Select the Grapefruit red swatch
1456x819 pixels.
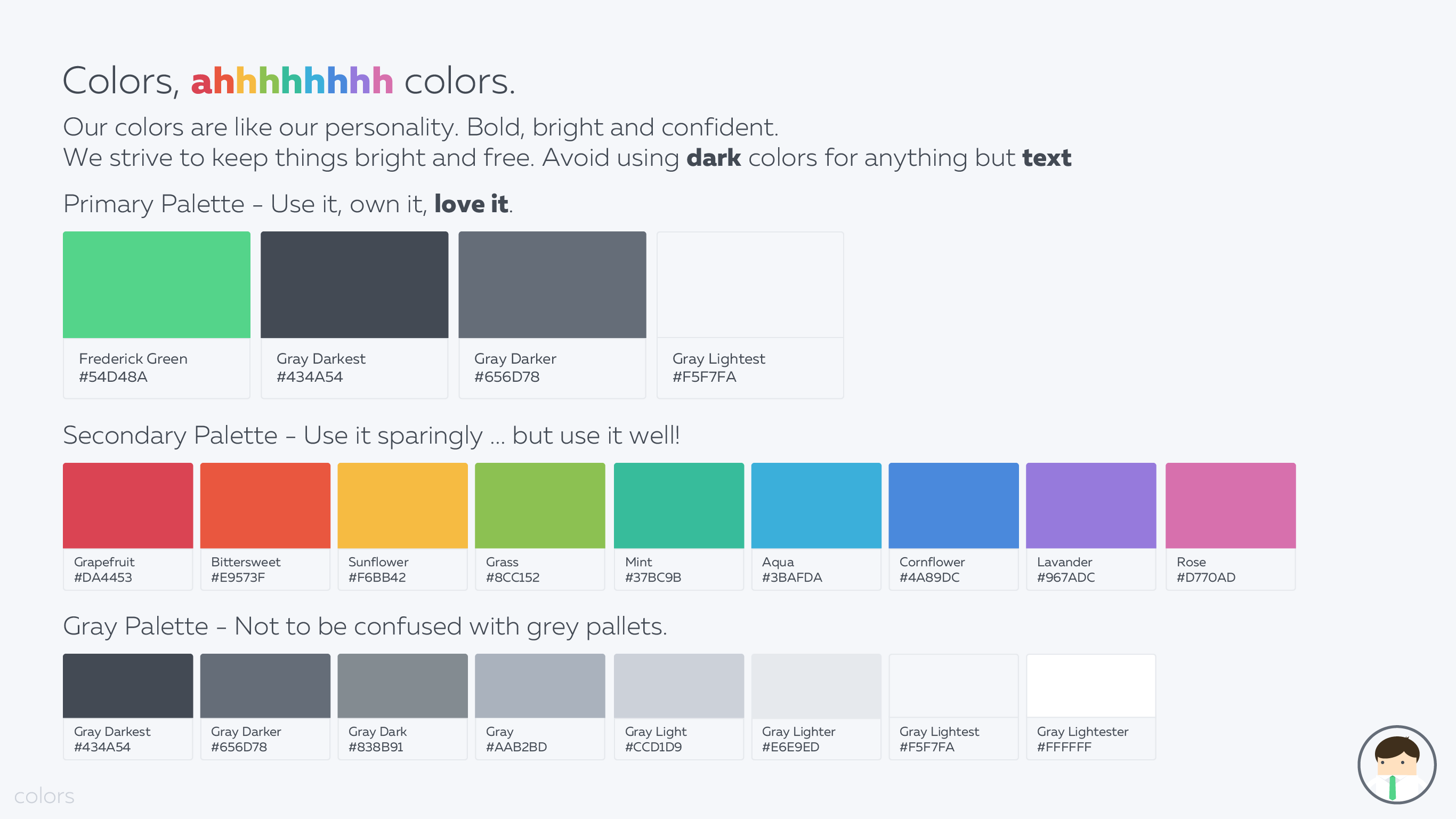pos(128,505)
